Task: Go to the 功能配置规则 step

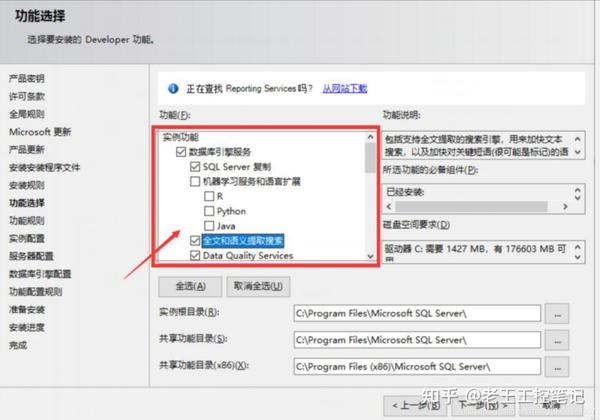Action: tap(36, 292)
